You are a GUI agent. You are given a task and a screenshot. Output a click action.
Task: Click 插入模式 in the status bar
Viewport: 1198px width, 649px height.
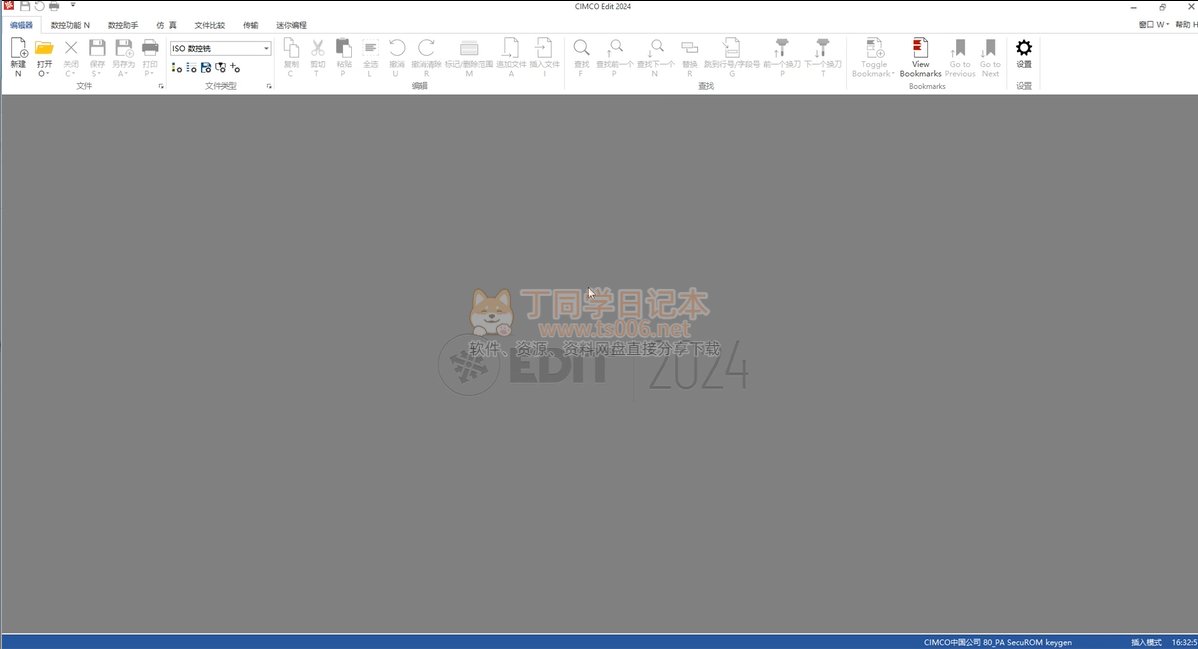click(x=1146, y=642)
